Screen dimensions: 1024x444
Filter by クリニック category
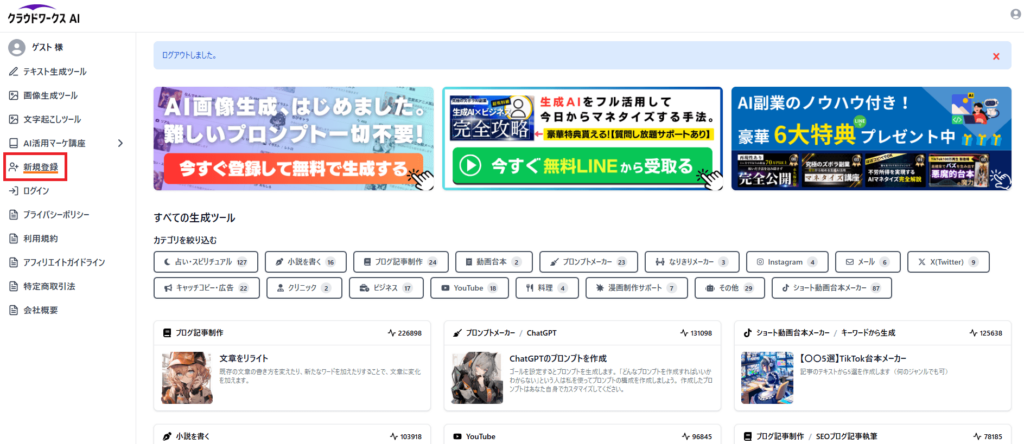click(x=304, y=287)
